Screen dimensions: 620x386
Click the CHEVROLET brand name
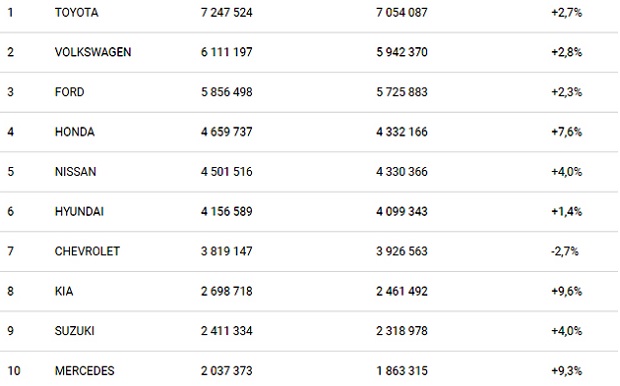87,251
